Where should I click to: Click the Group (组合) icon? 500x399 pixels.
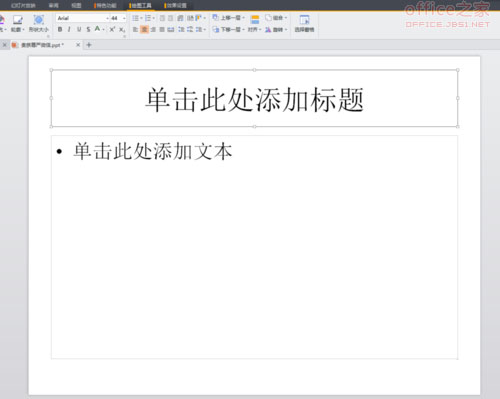[268, 17]
